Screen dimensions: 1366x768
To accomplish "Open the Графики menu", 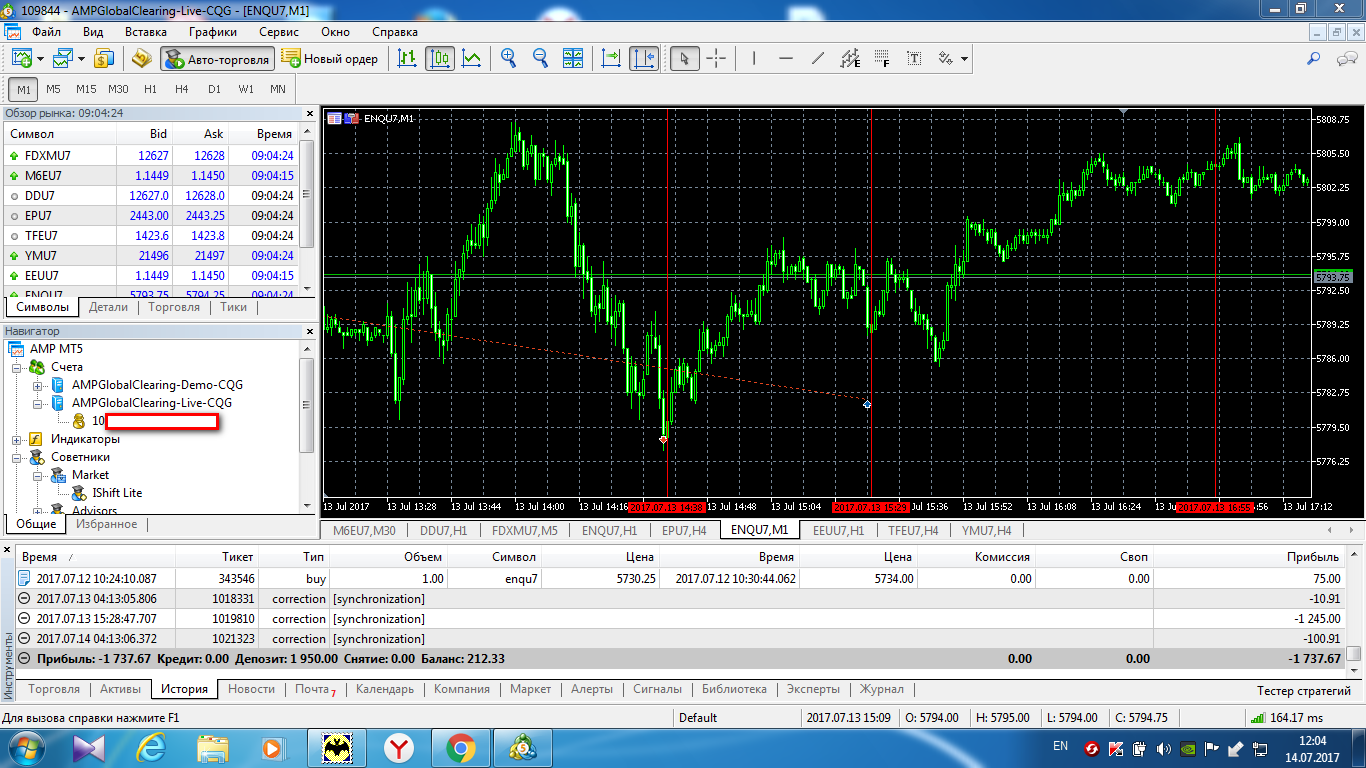I will click(212, 32).
